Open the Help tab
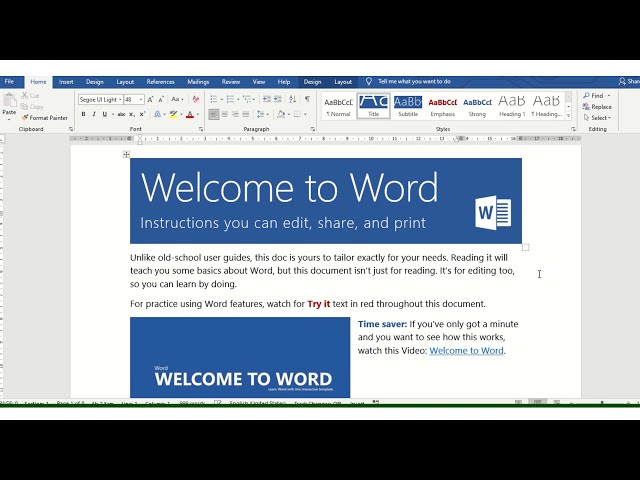The height and width of the screenshot is (480, 640). point(284,82)
